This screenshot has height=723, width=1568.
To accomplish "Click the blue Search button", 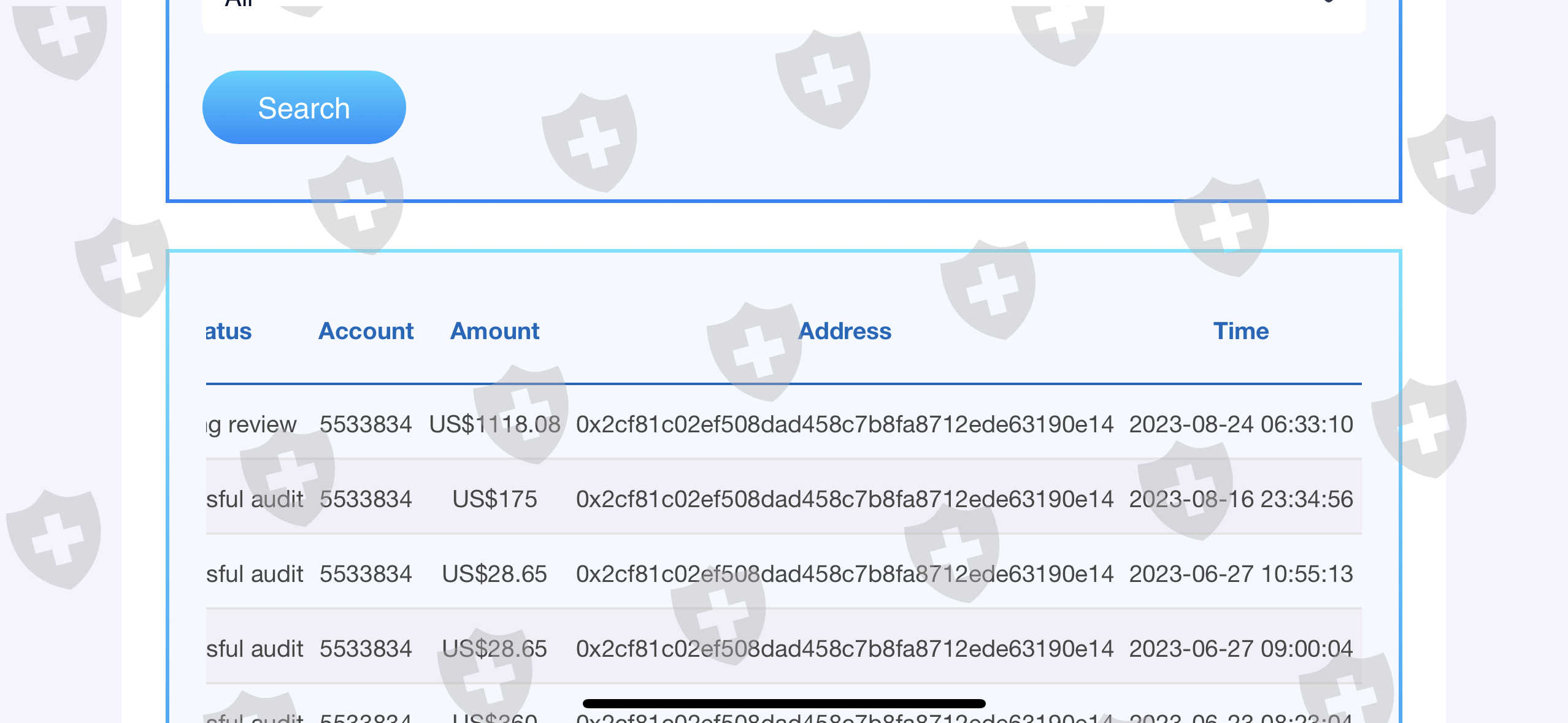I will coord(304,108).
